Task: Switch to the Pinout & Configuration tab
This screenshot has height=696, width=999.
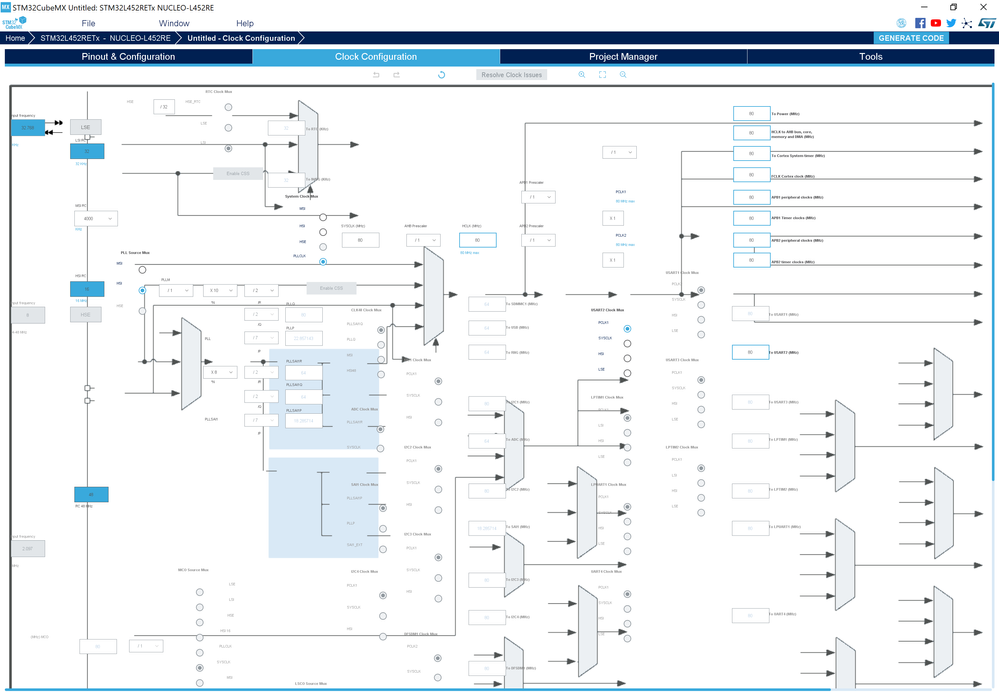Action: coord(128,57)
